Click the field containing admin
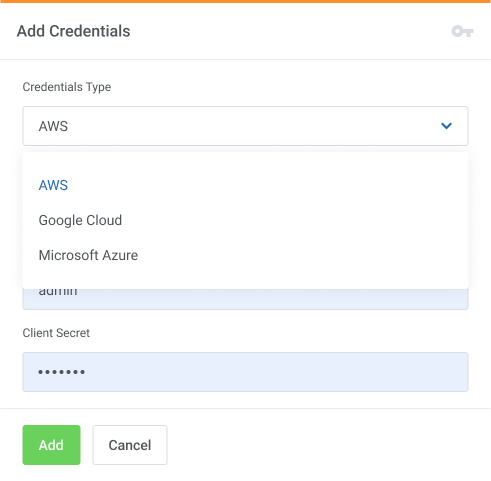The image size is (491, 481). 245,299
